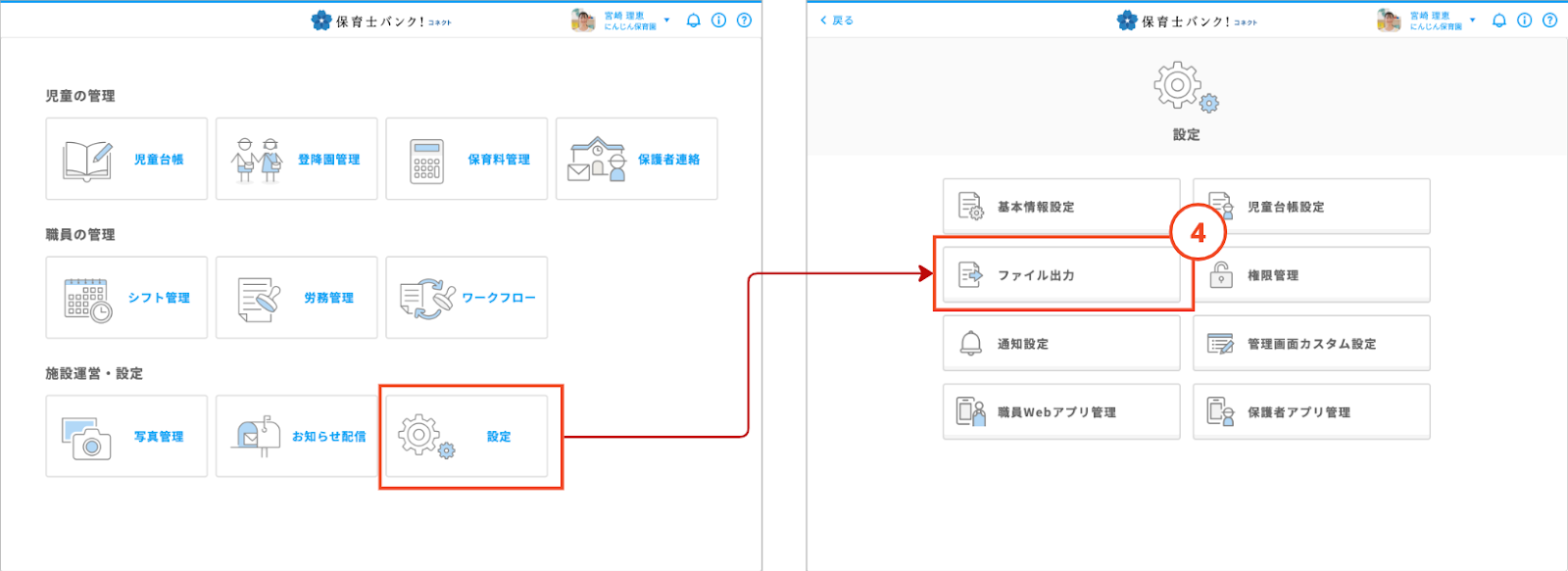This screenshot has height=571, width=1568.
Task: Open お知らせ配信 mailbox tile
Action: pos(296,437)
